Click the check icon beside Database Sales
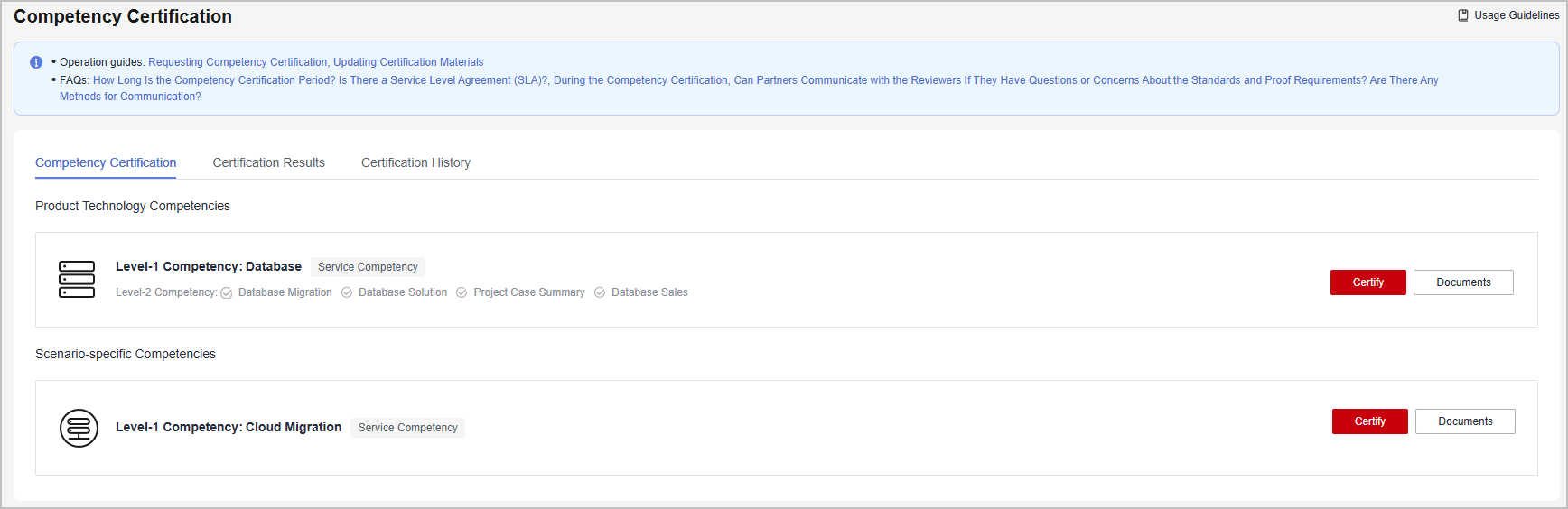Screen dimensions: 1568x509 click(x=600, y=292)
